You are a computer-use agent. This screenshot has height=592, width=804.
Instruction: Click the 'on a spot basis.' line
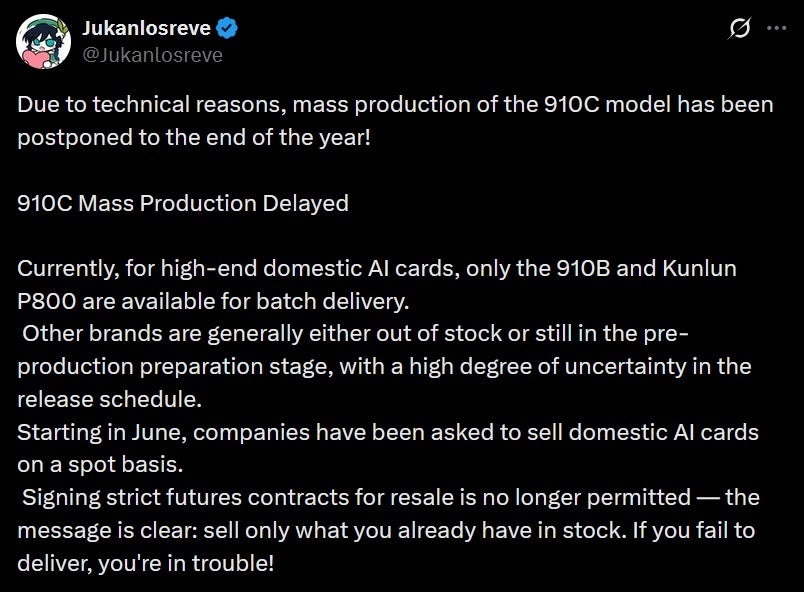pos(100,465)
